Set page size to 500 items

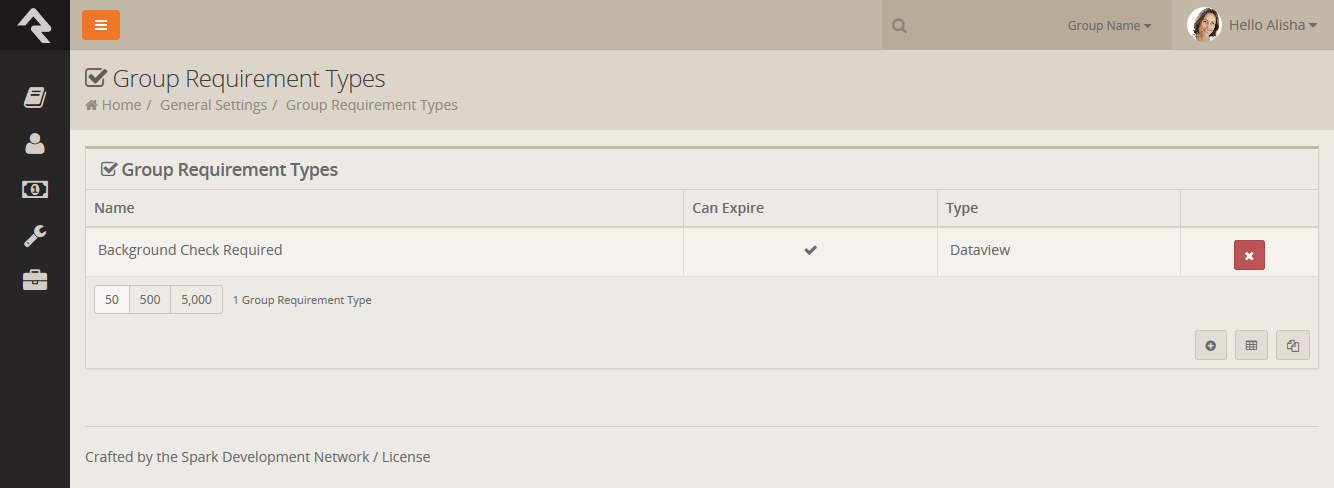point(150,300)
